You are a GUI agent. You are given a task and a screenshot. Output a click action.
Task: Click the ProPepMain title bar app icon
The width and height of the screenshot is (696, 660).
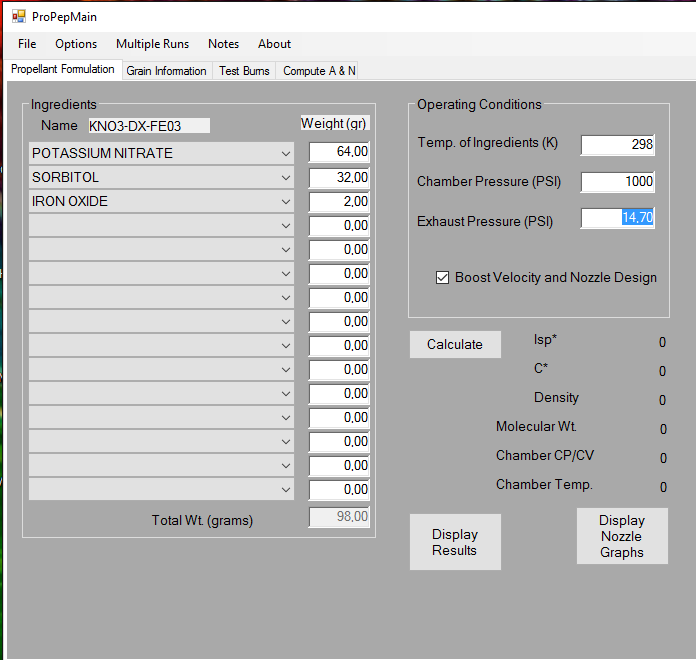point(19,17)
